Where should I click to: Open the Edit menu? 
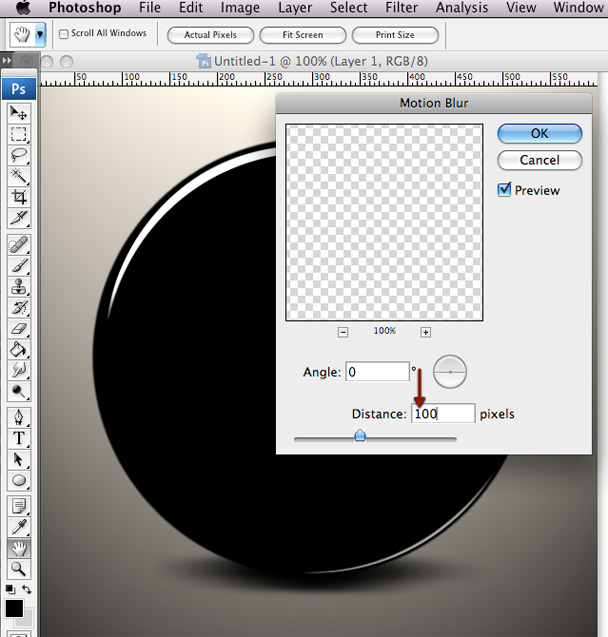191,7
